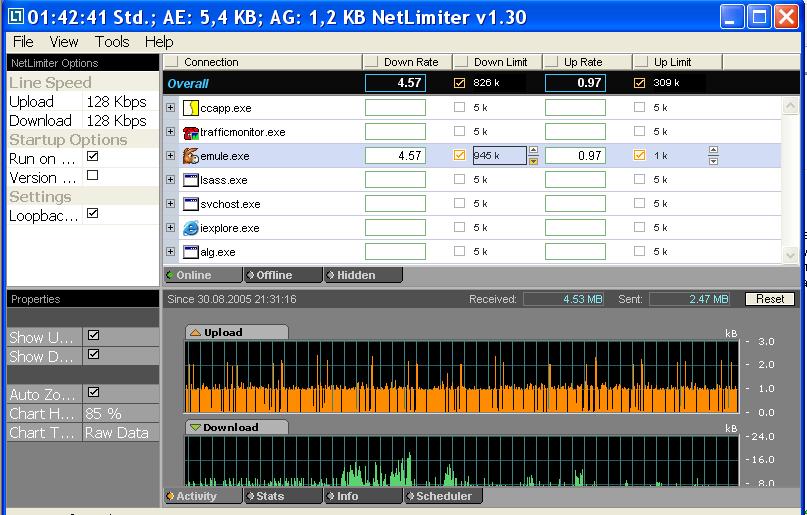Click the emule.exe donkey icon

[x=191, y=156]
